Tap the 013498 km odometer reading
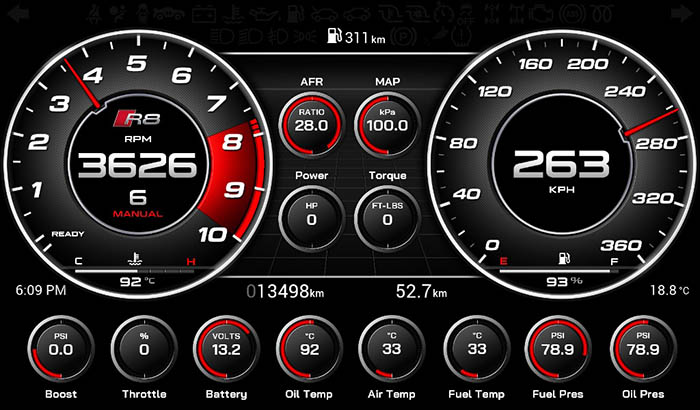 [x=285, y=292]
